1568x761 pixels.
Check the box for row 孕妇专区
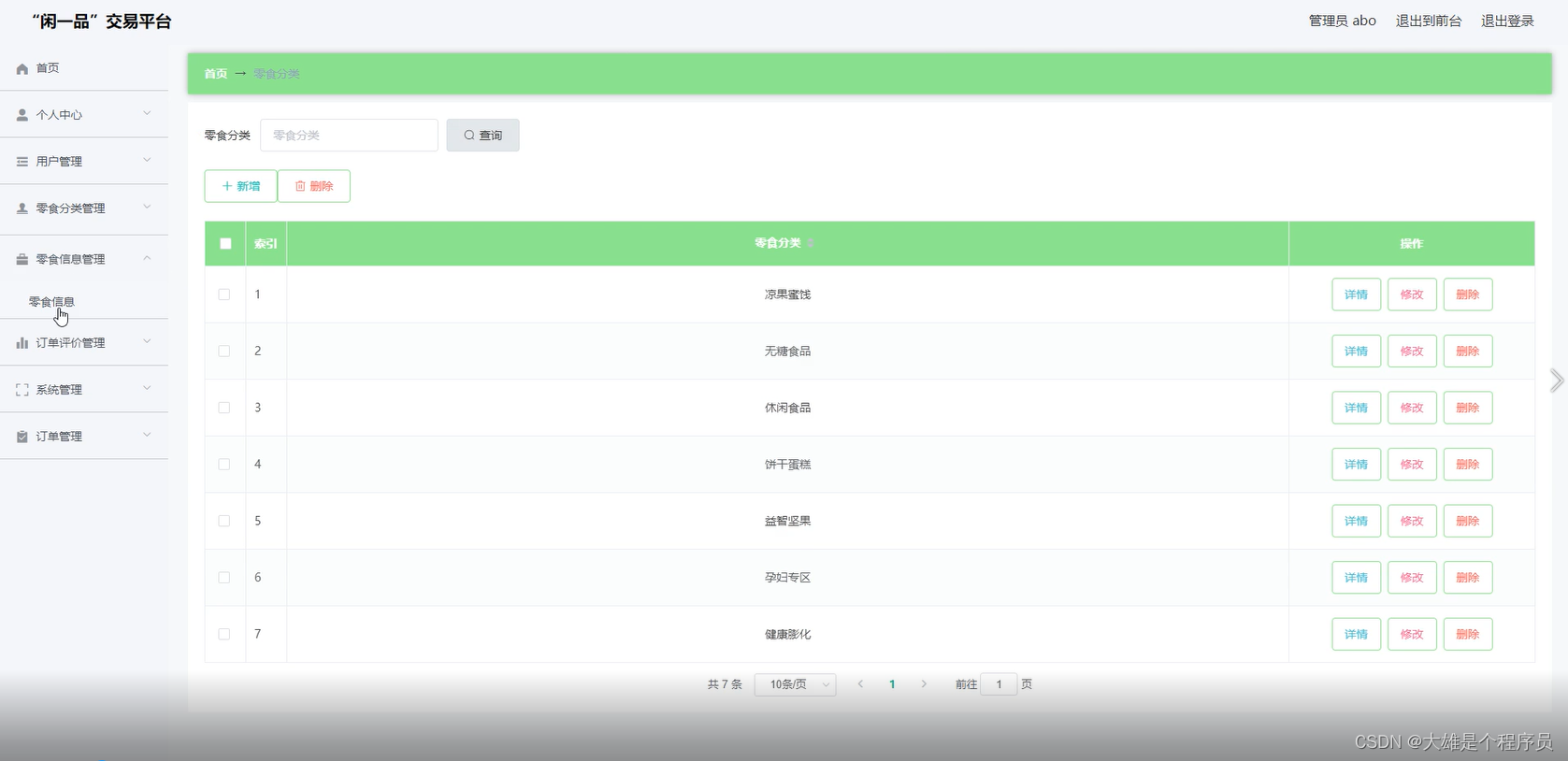click(x=224, y=578)
